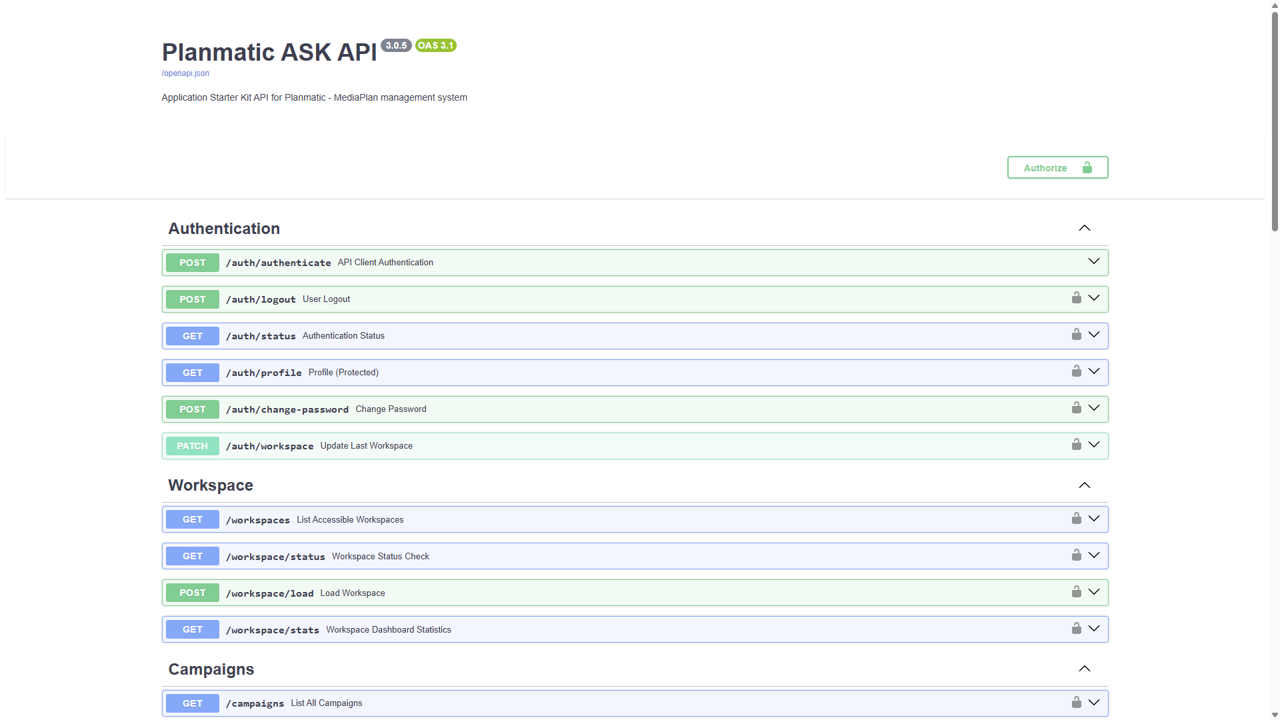1280x720 pixels.
Task: Click the lock icon on /workspace/stats row
Action: point(1076,629)
